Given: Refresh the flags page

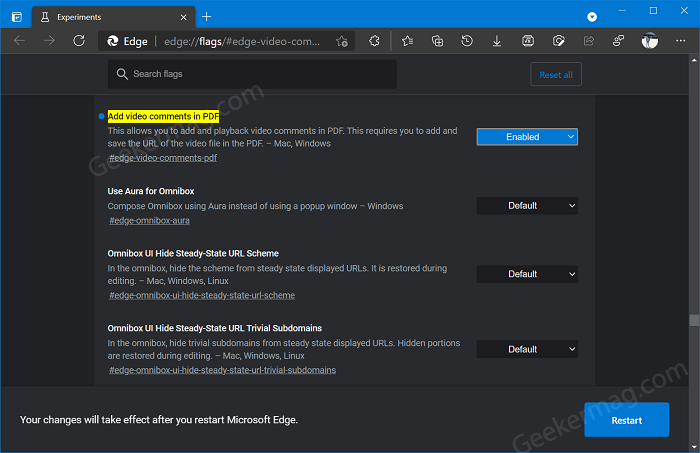Looking at the screenshot, I should pyautogui.click(x=79, y=41).
